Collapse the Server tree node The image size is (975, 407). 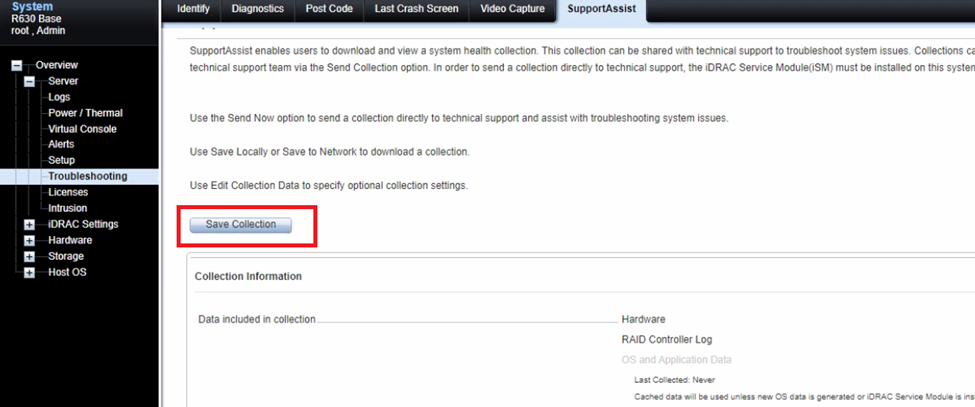[x=29, y=81]
